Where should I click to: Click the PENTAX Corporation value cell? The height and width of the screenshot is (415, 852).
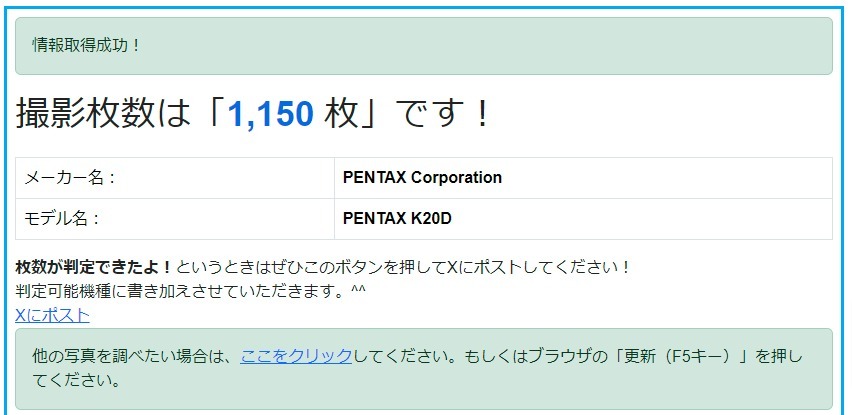click(583, 178)
